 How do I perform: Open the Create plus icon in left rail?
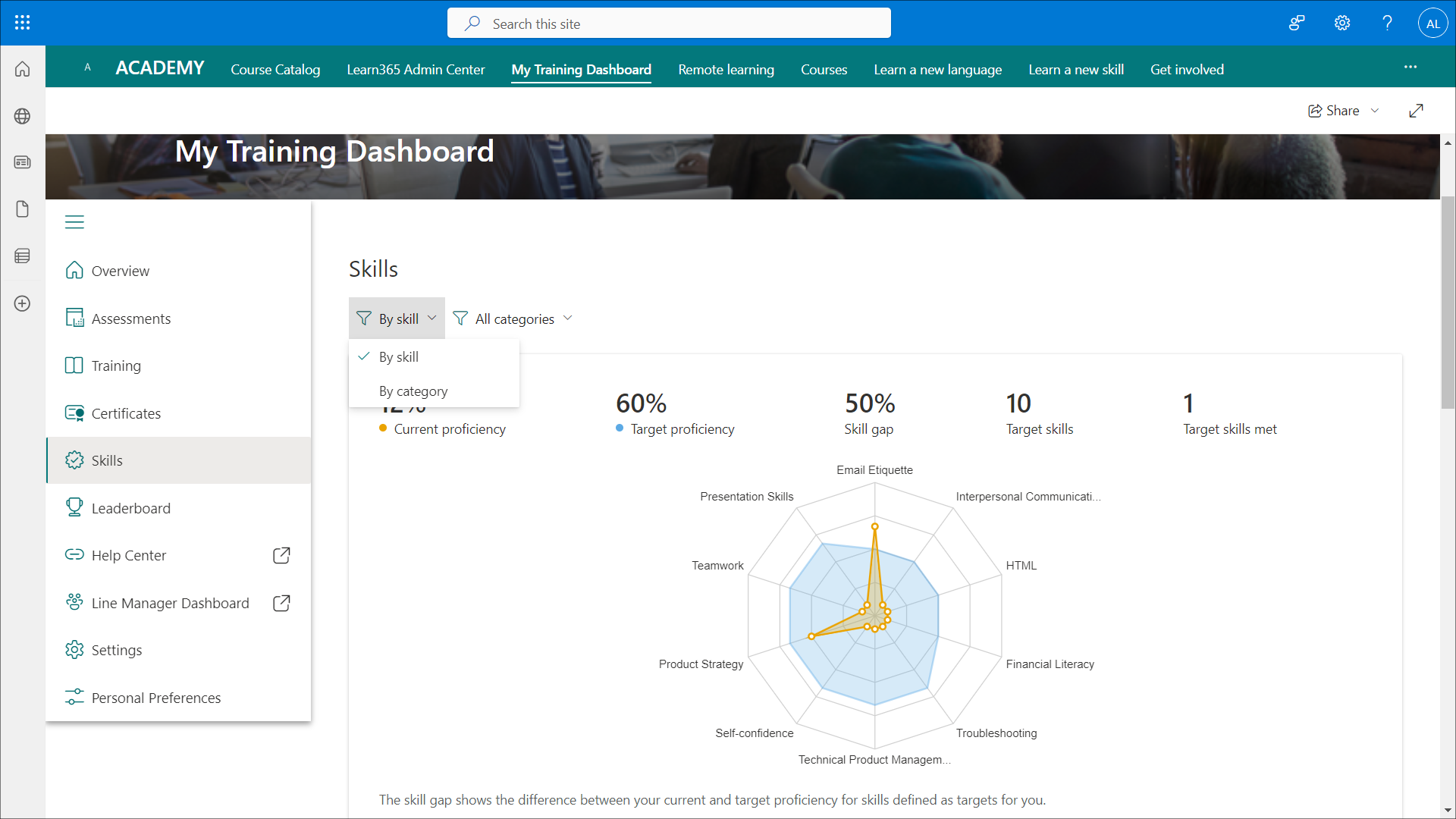click(x=23, y=303)
